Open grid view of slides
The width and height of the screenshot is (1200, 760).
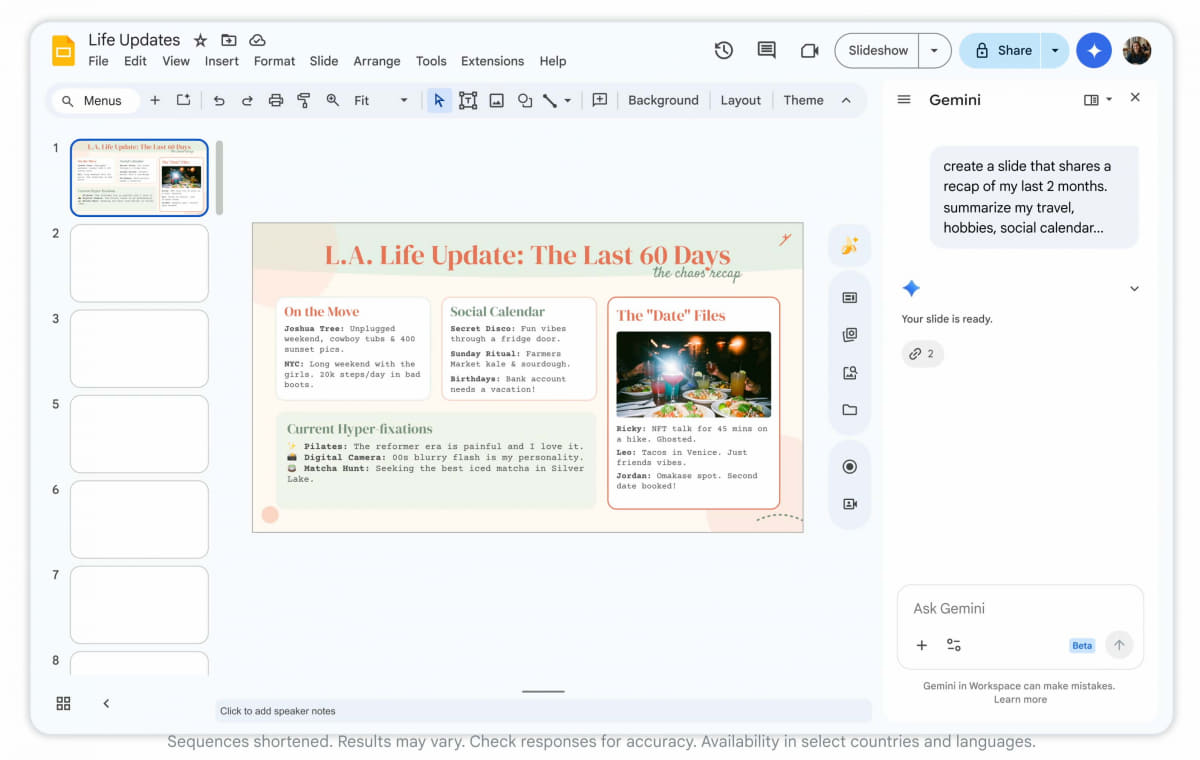coord(63,703)
